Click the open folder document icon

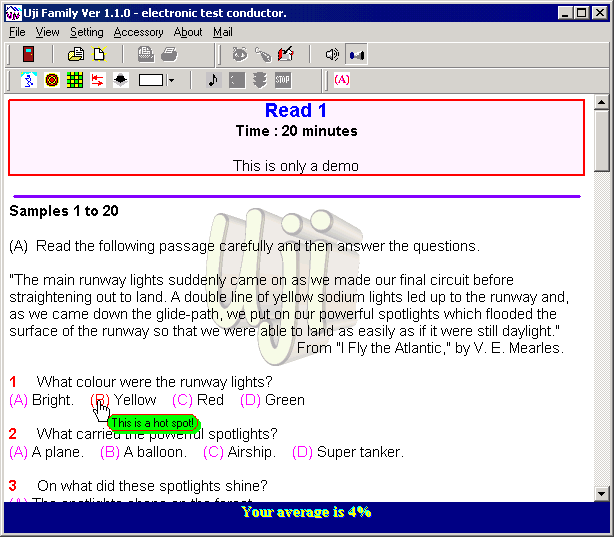point(75,54)
